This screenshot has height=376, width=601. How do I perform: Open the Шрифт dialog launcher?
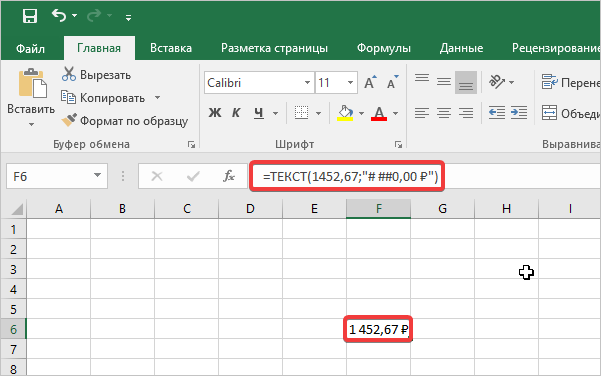coord(399,144)
